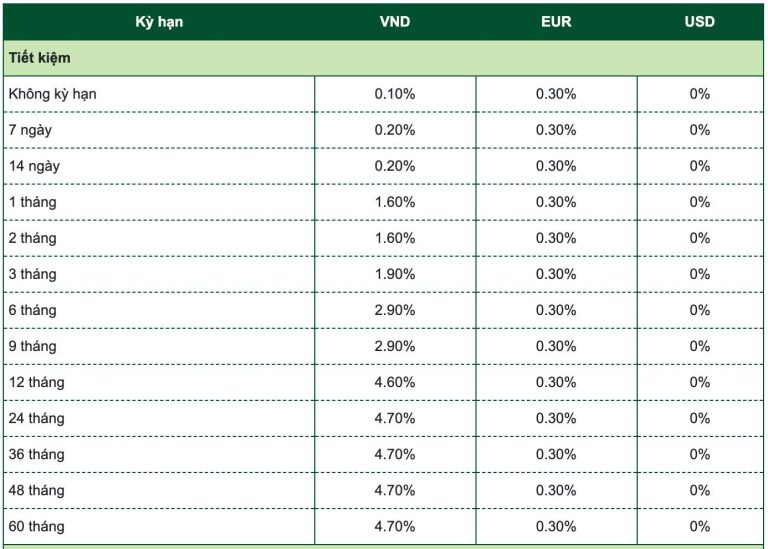The width and height of the screenshot is (768, 549).
Task: Click the 4.60% VND rate cell
Action: tap(395, 382)
